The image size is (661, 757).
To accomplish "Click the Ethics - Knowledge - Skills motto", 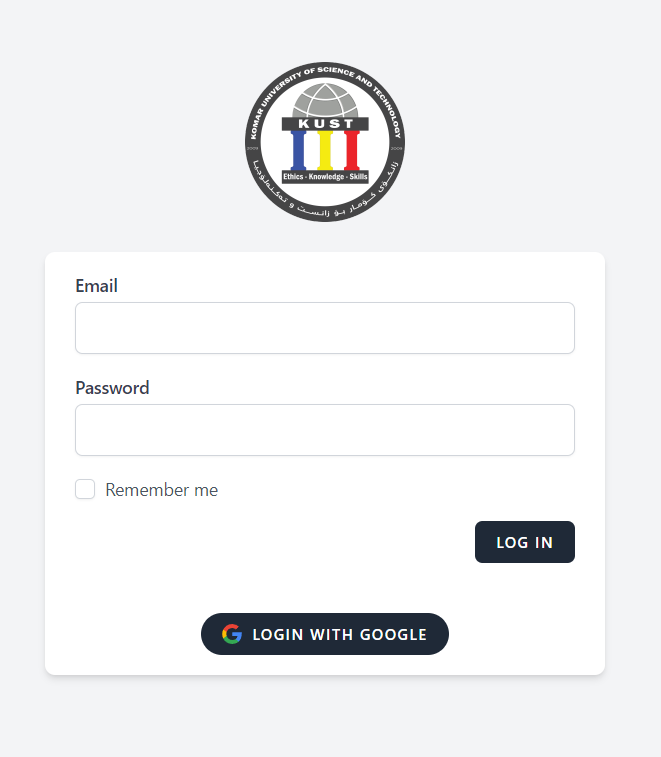I will click(x=325, y=177).
